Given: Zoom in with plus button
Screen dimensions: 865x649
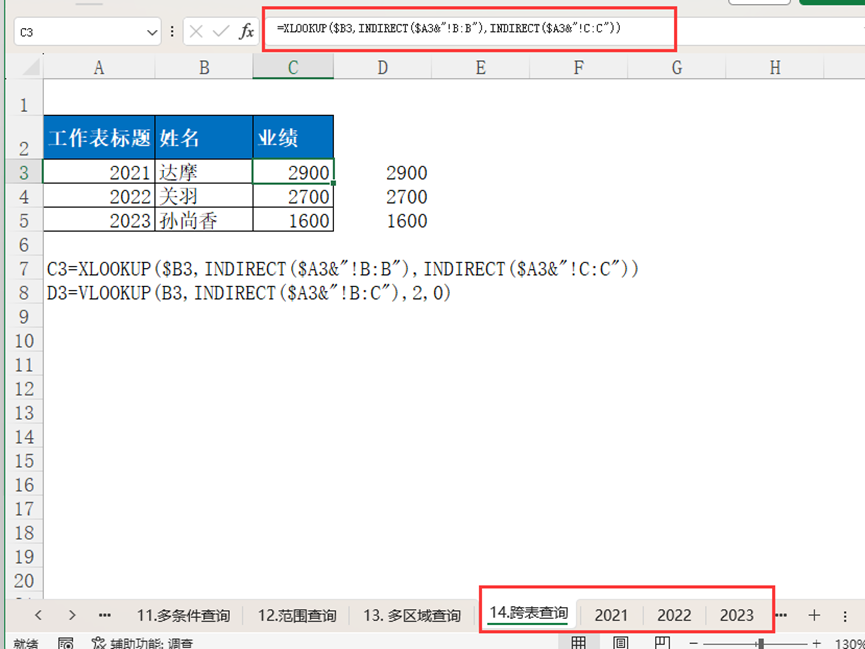Looking at the screenshot, I should [817, 643].
